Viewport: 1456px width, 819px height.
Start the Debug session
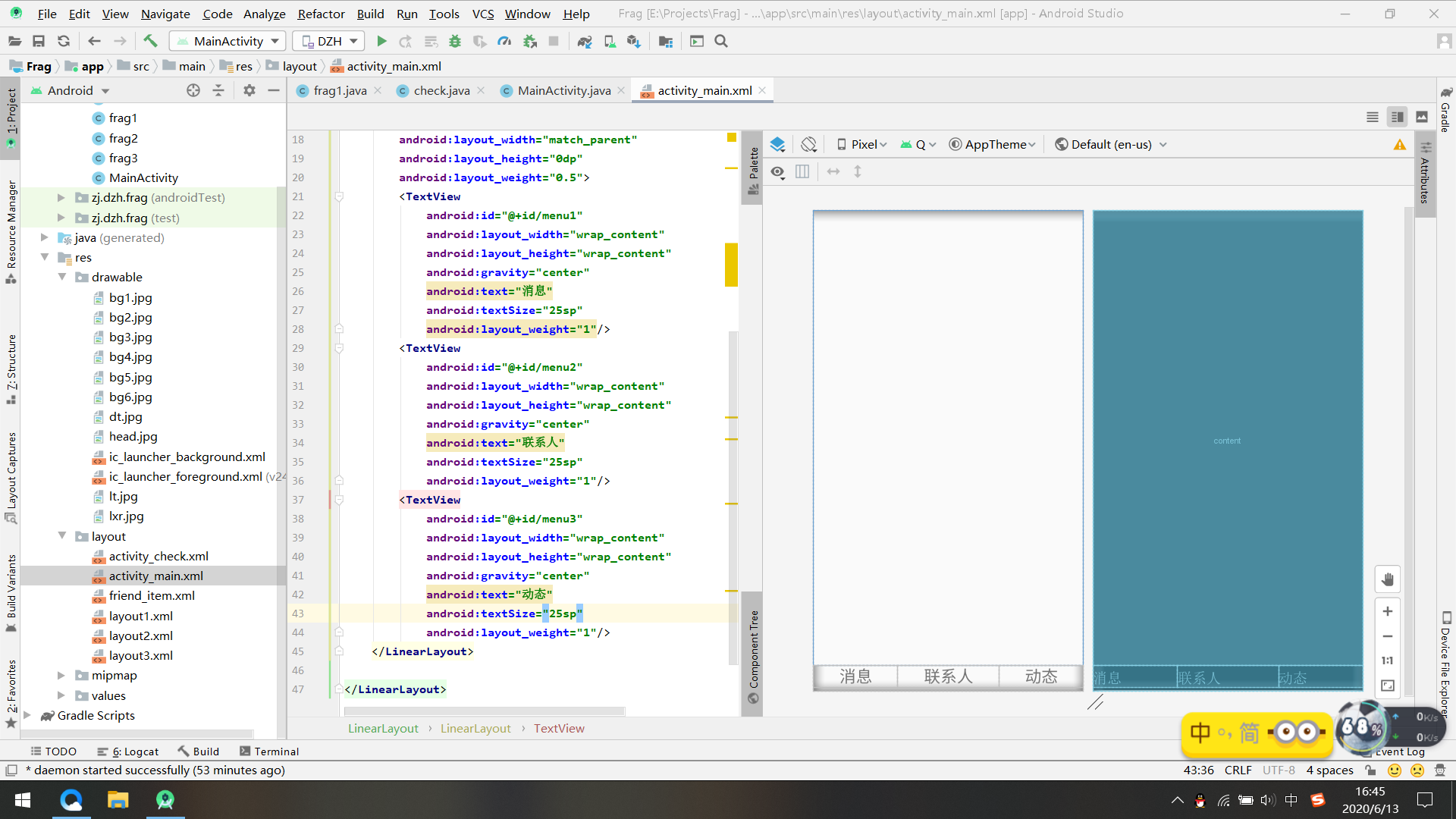coord(455,41)
